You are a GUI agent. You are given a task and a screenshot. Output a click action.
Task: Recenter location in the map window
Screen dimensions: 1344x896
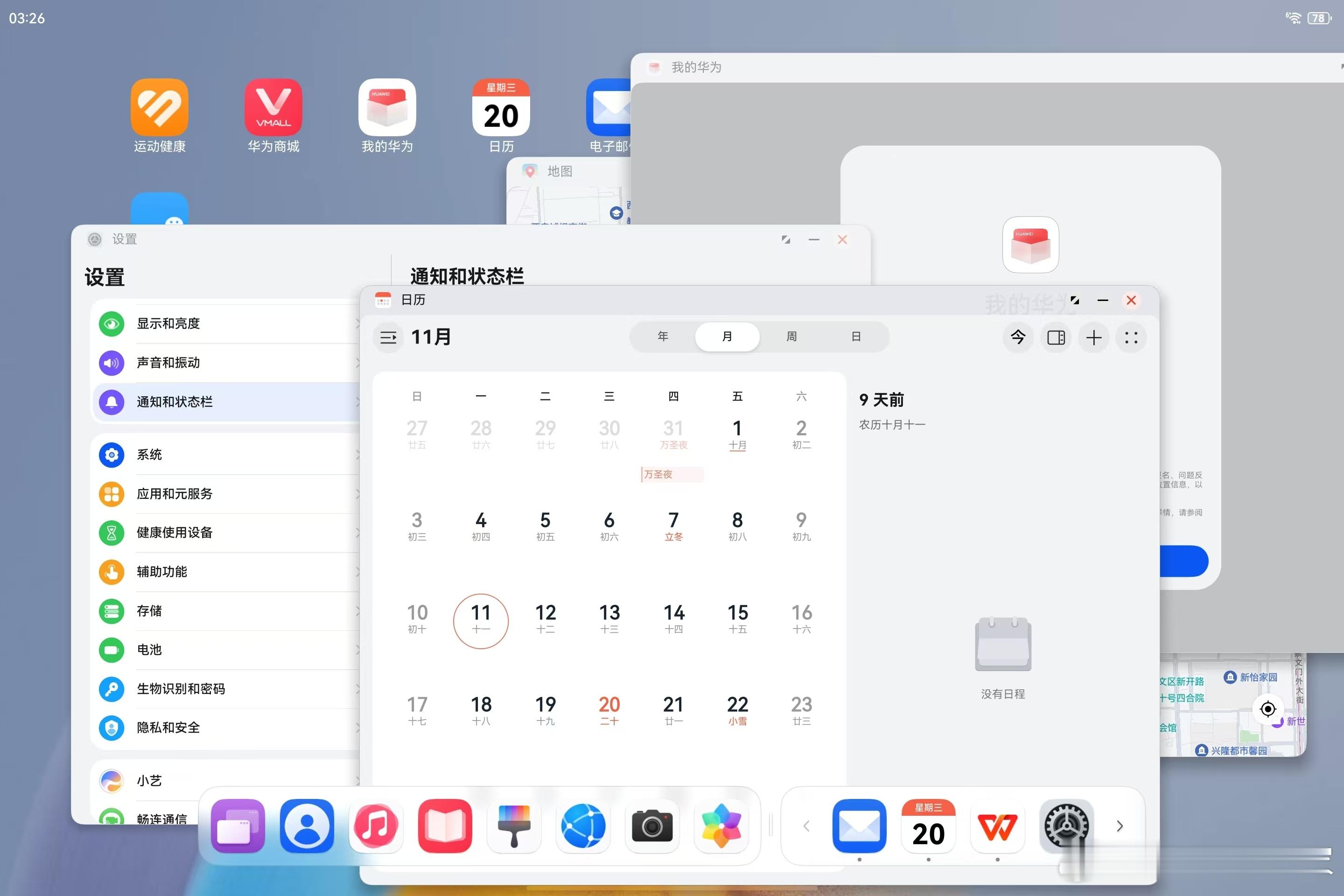pyautogui.click(x=1268, y=709)
